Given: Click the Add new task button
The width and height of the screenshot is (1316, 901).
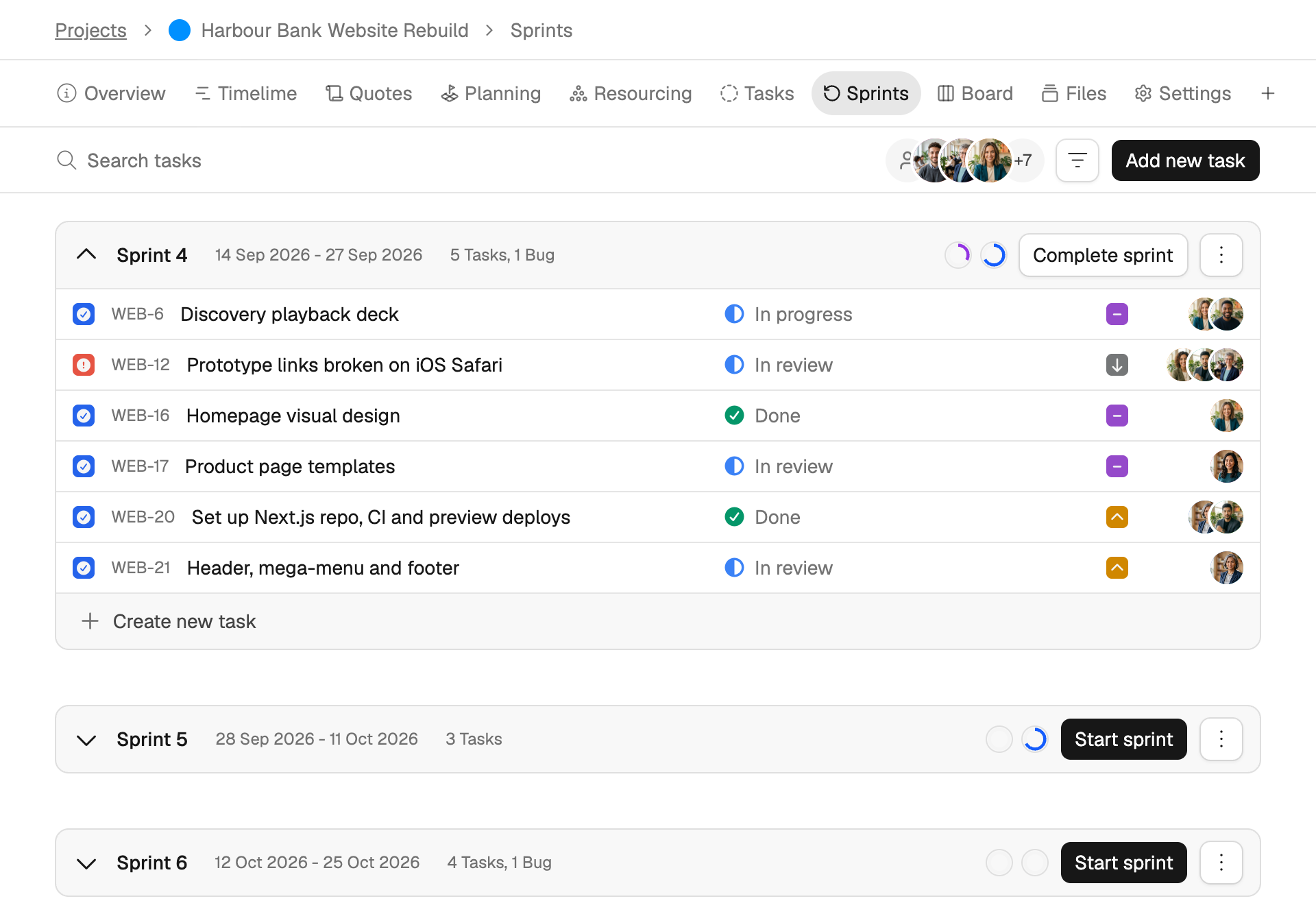Looking at the screenshot, I should (1185, 160).
